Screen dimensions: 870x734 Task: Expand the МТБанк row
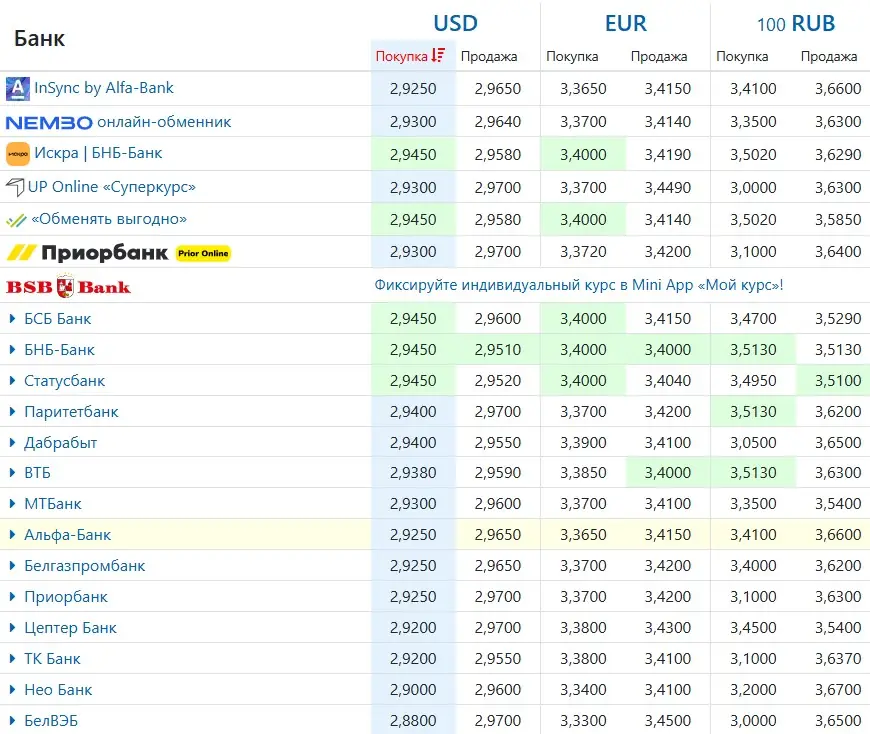click(x=12, y=504)
